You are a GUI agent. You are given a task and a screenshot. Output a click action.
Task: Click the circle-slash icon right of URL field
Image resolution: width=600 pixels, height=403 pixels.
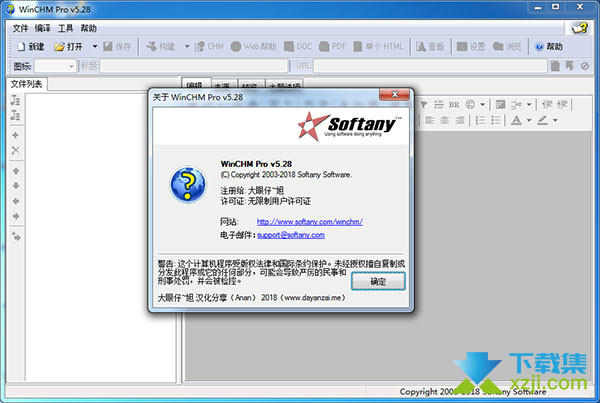[x=585, y=66]
